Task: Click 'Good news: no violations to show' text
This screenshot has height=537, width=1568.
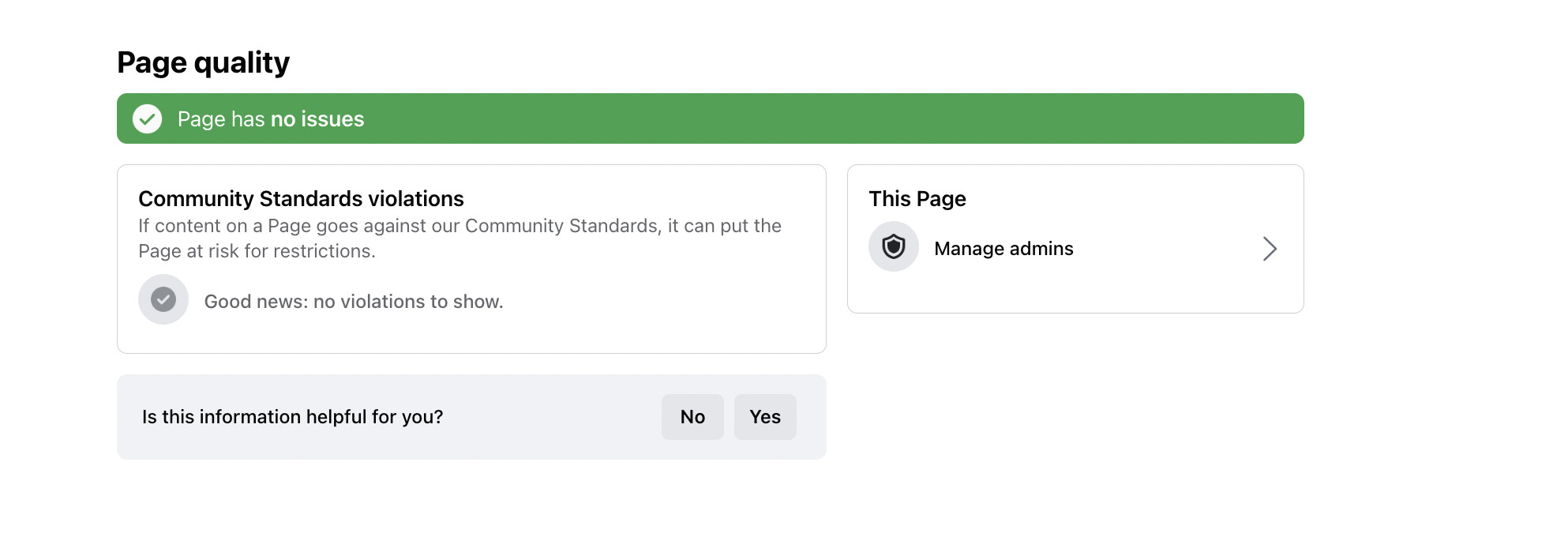Action: pyautogui.click(x=353, y=302)
